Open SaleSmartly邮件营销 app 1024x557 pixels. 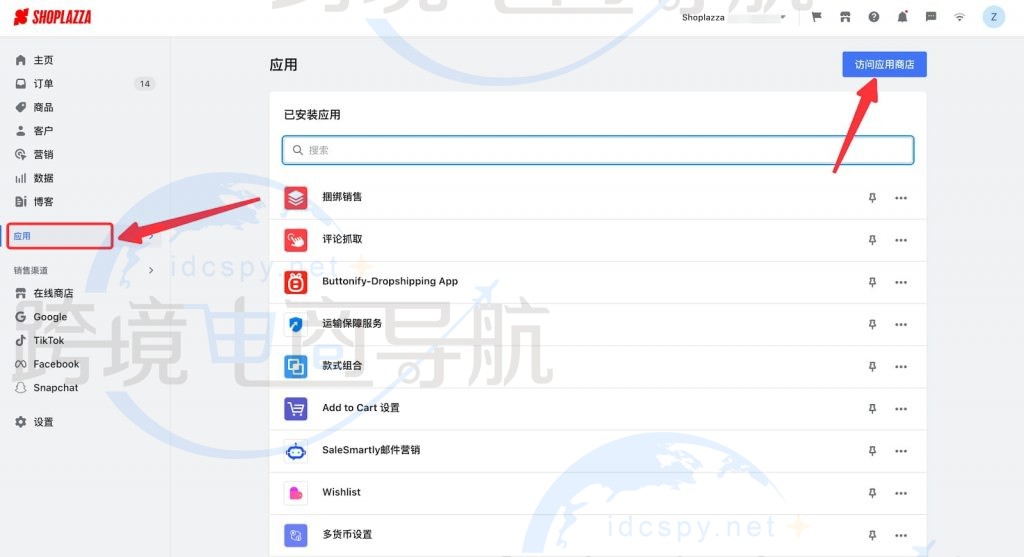coord(371,450)
